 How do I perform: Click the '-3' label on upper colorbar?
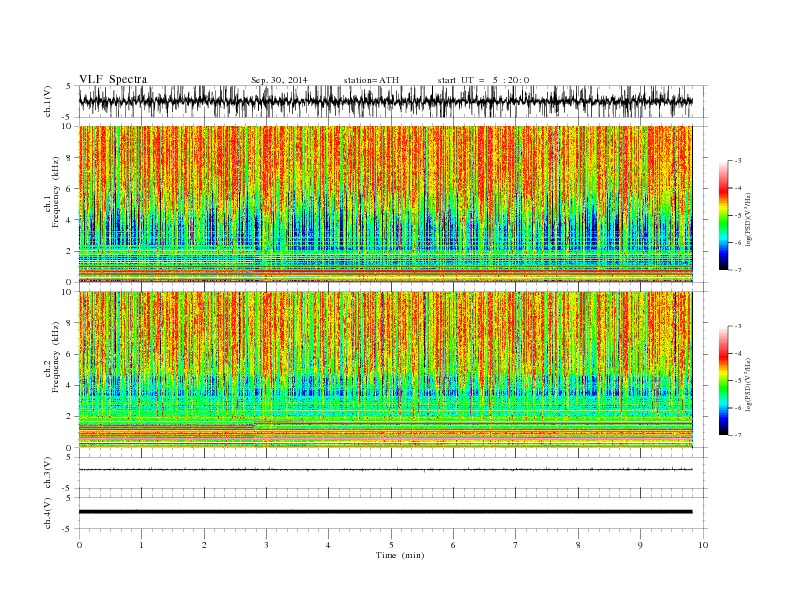(738, 161)
